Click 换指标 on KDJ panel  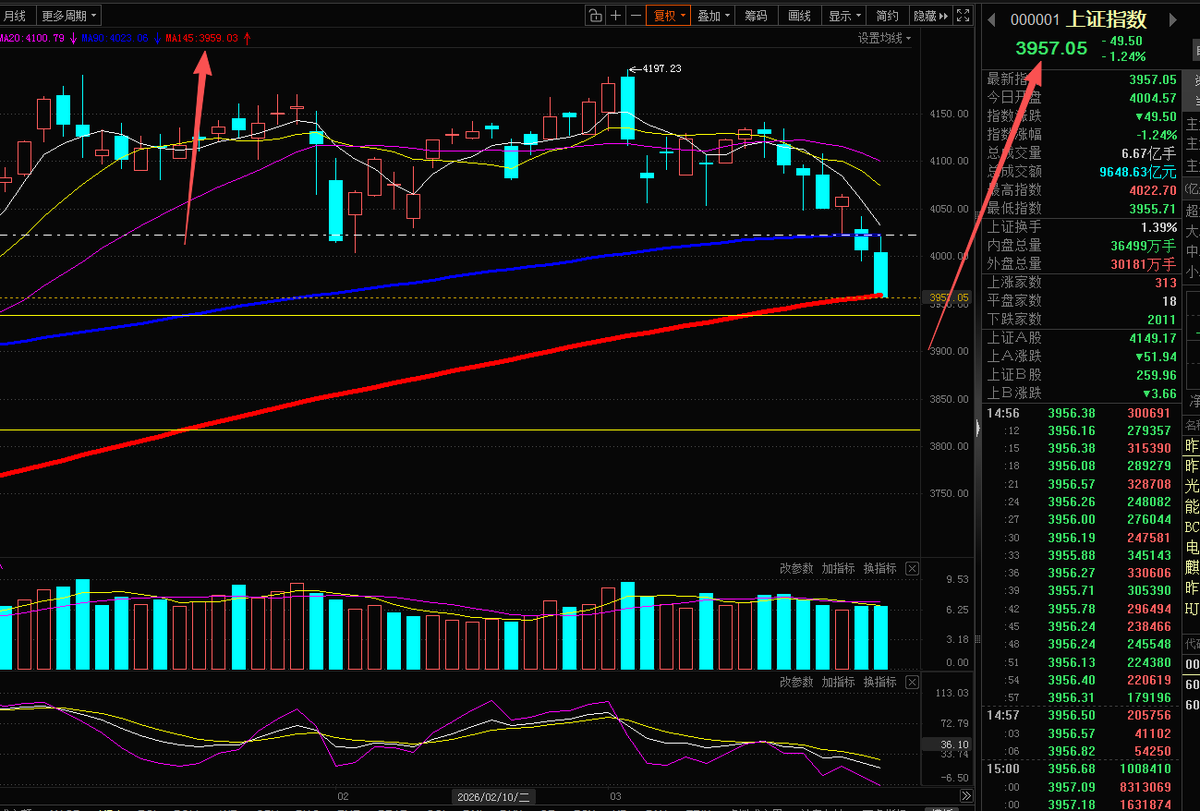[x=879, y=681]
